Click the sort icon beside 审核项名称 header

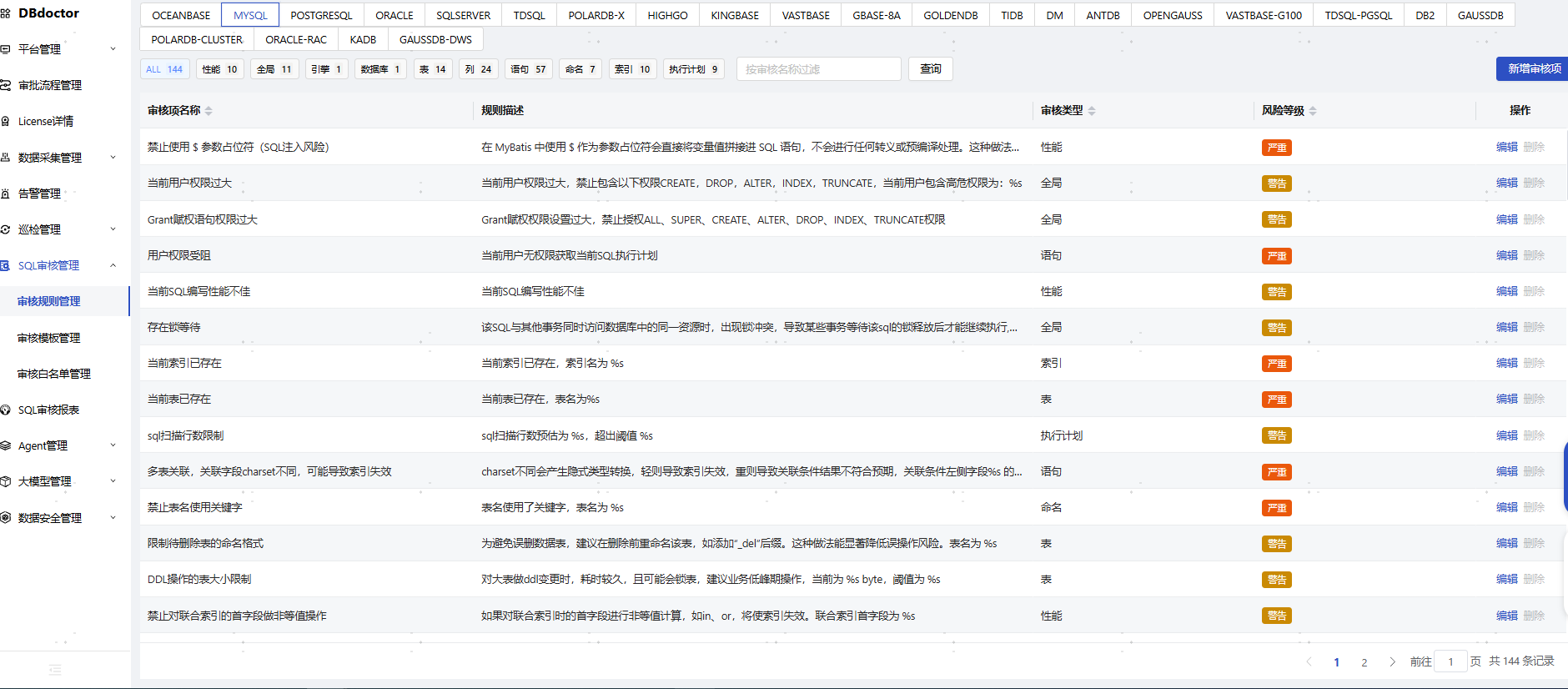pos(209,111)
